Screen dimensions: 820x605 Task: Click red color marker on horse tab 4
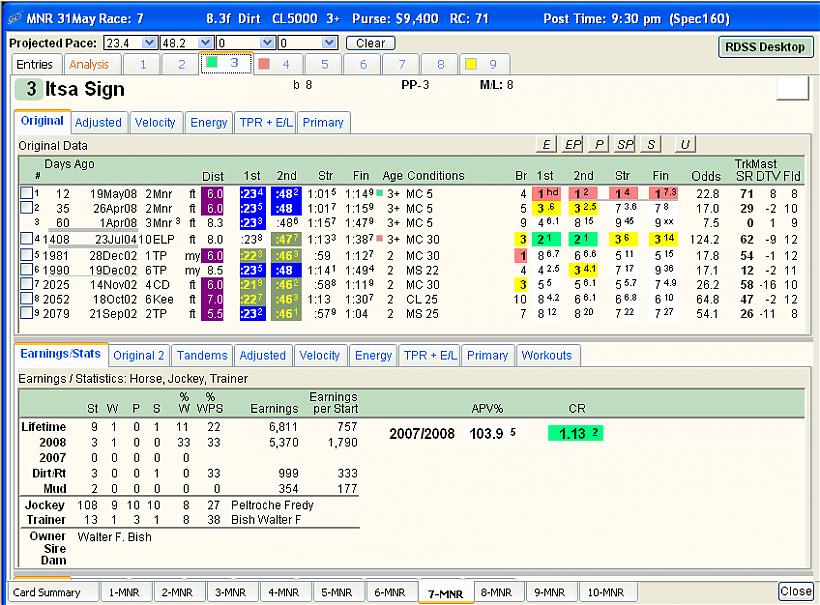(x=264, y=64)
